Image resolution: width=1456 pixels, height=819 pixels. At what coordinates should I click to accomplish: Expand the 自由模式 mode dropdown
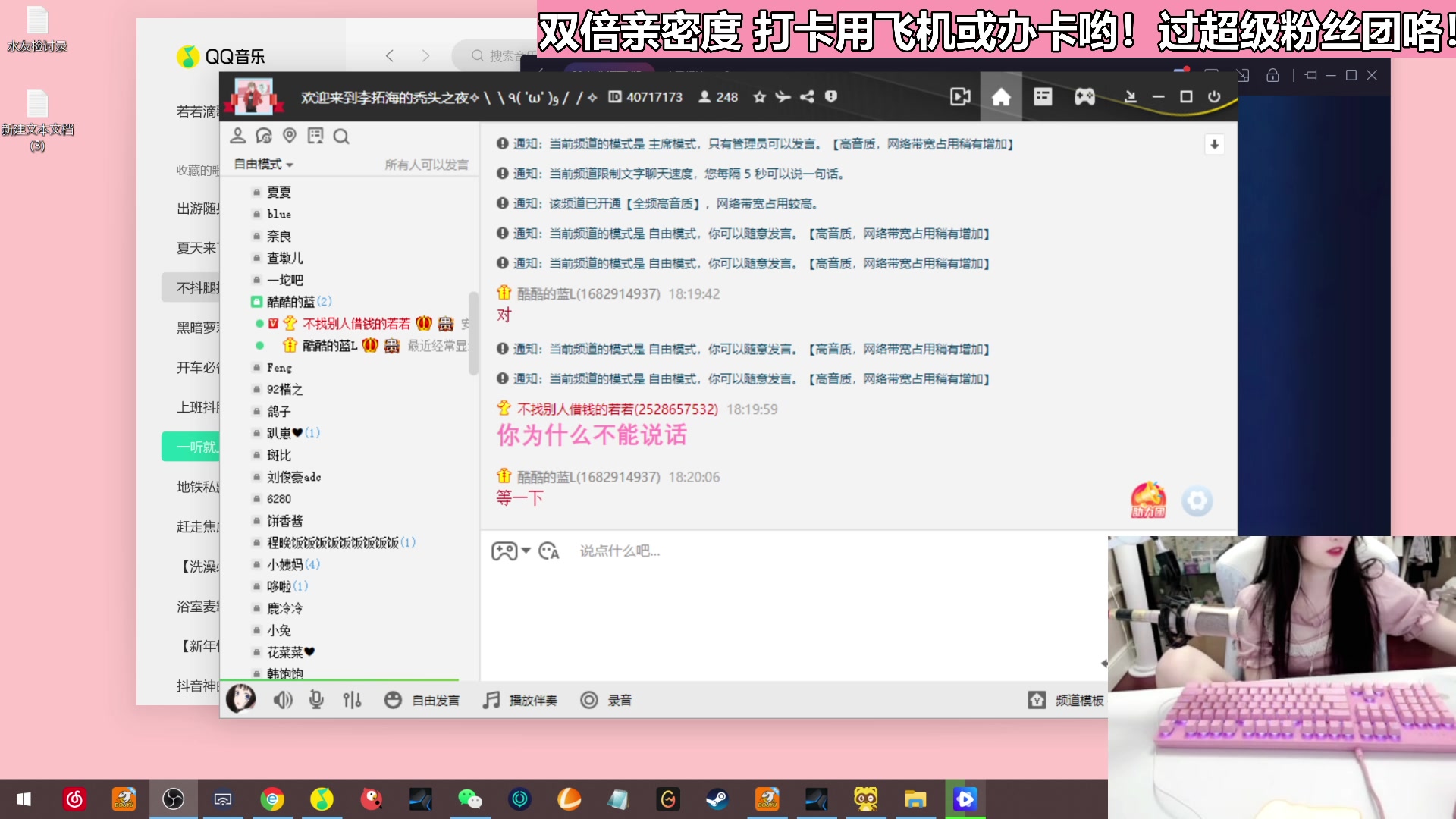point(262,164)
